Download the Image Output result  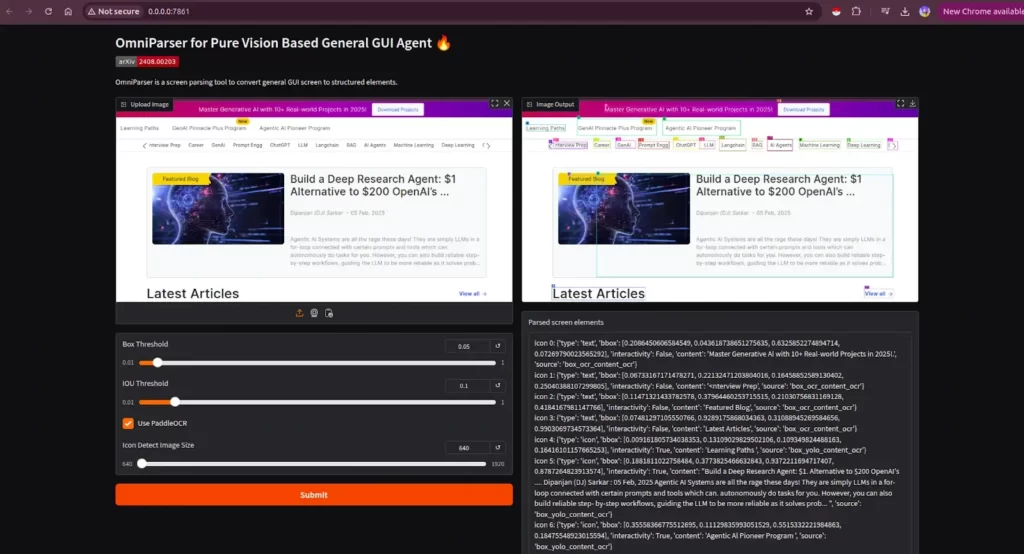click(913, 104)
